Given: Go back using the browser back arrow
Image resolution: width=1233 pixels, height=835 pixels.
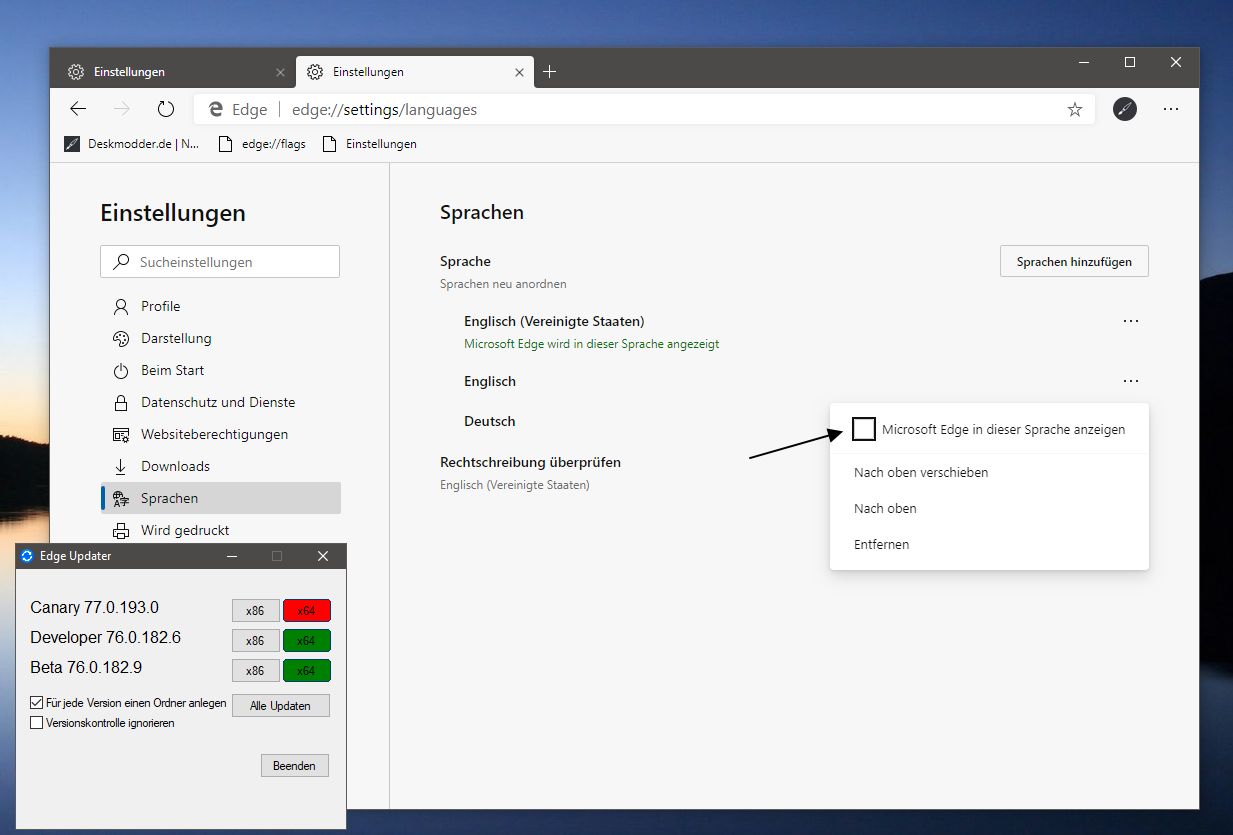Looking at the screenshot, I should 78,110.
